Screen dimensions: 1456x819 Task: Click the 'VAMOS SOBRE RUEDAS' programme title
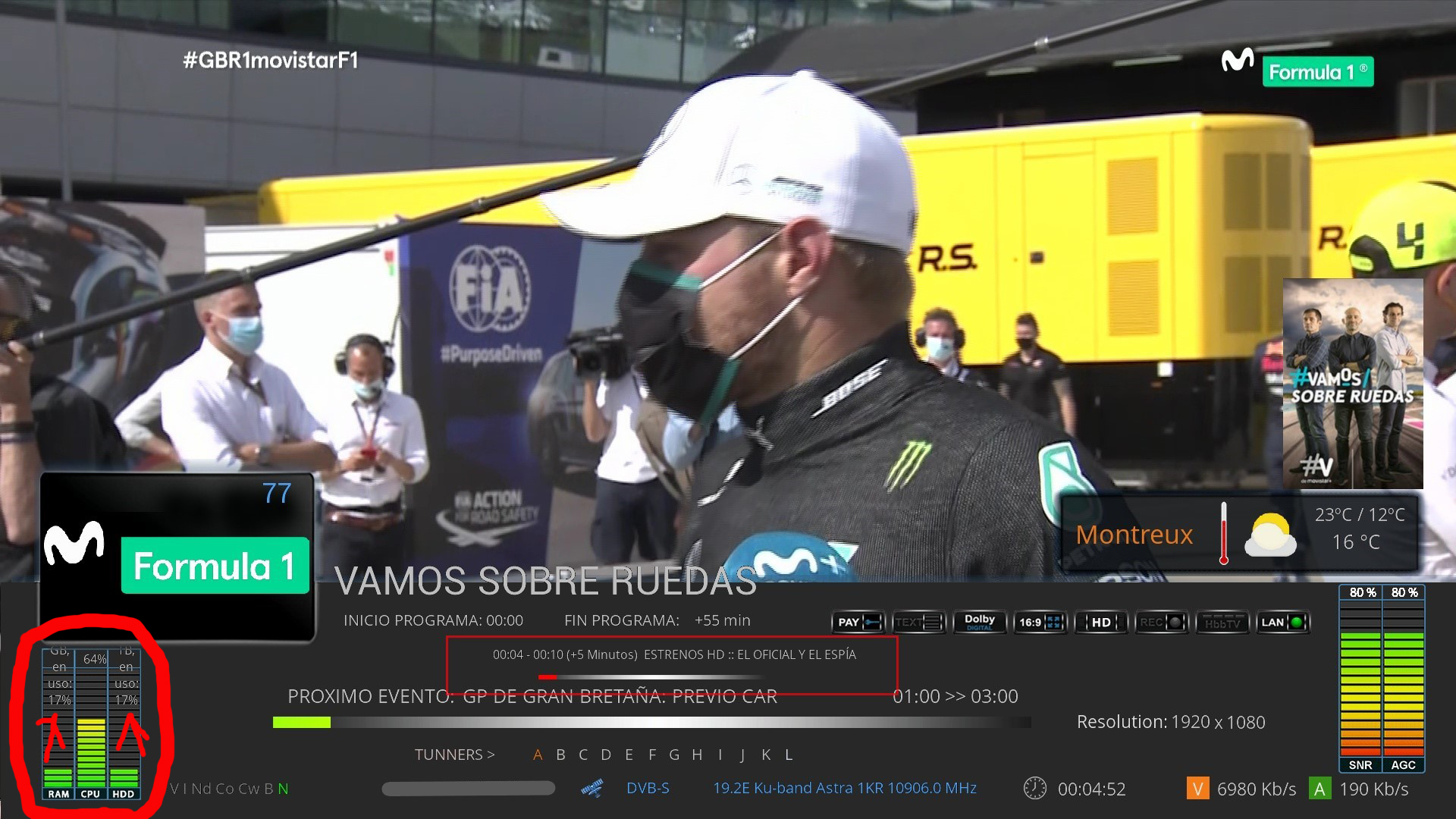pos(546,582)
